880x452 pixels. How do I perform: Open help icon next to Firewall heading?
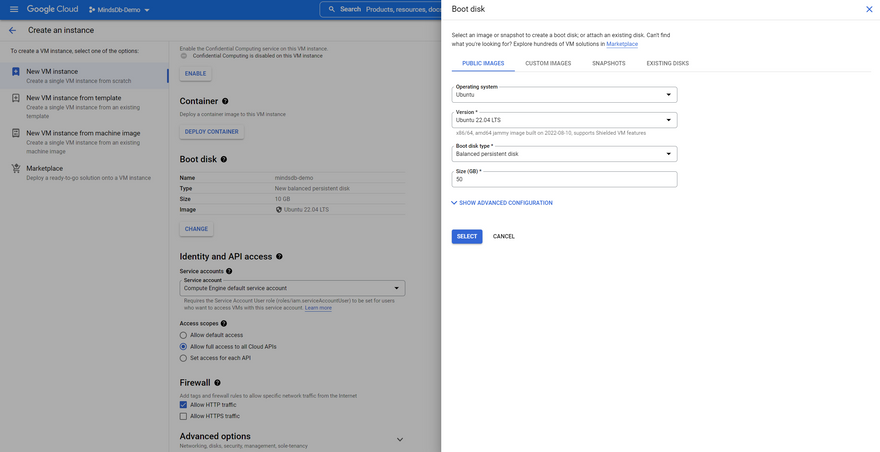pyautogui.click(x=217, y=383)
